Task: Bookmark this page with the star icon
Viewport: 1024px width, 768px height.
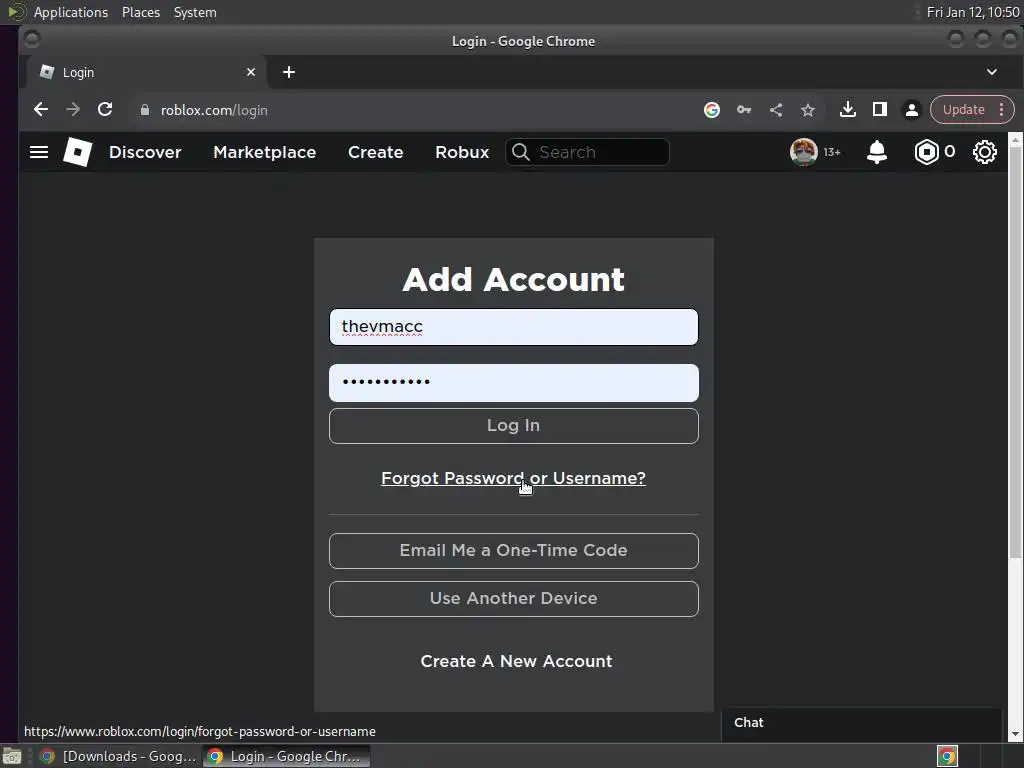Action: (x=808, y=110)
